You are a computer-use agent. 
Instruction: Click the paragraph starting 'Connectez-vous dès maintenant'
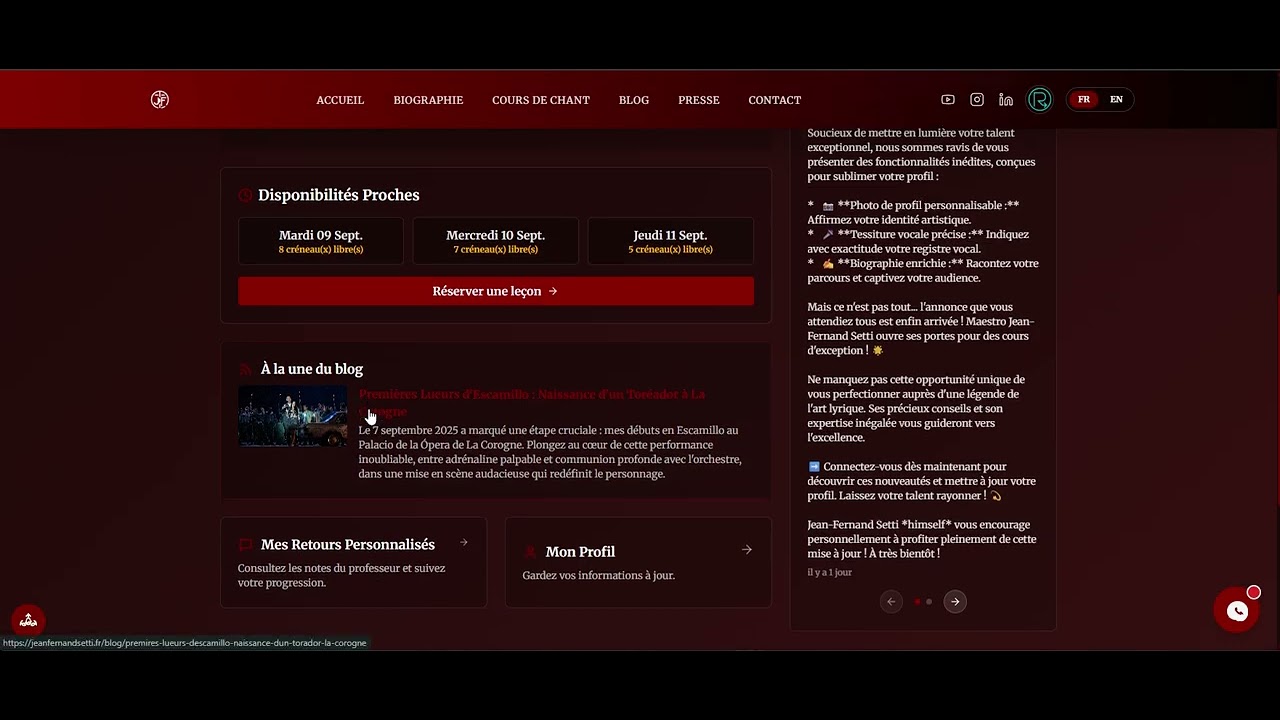pos(922,481)
